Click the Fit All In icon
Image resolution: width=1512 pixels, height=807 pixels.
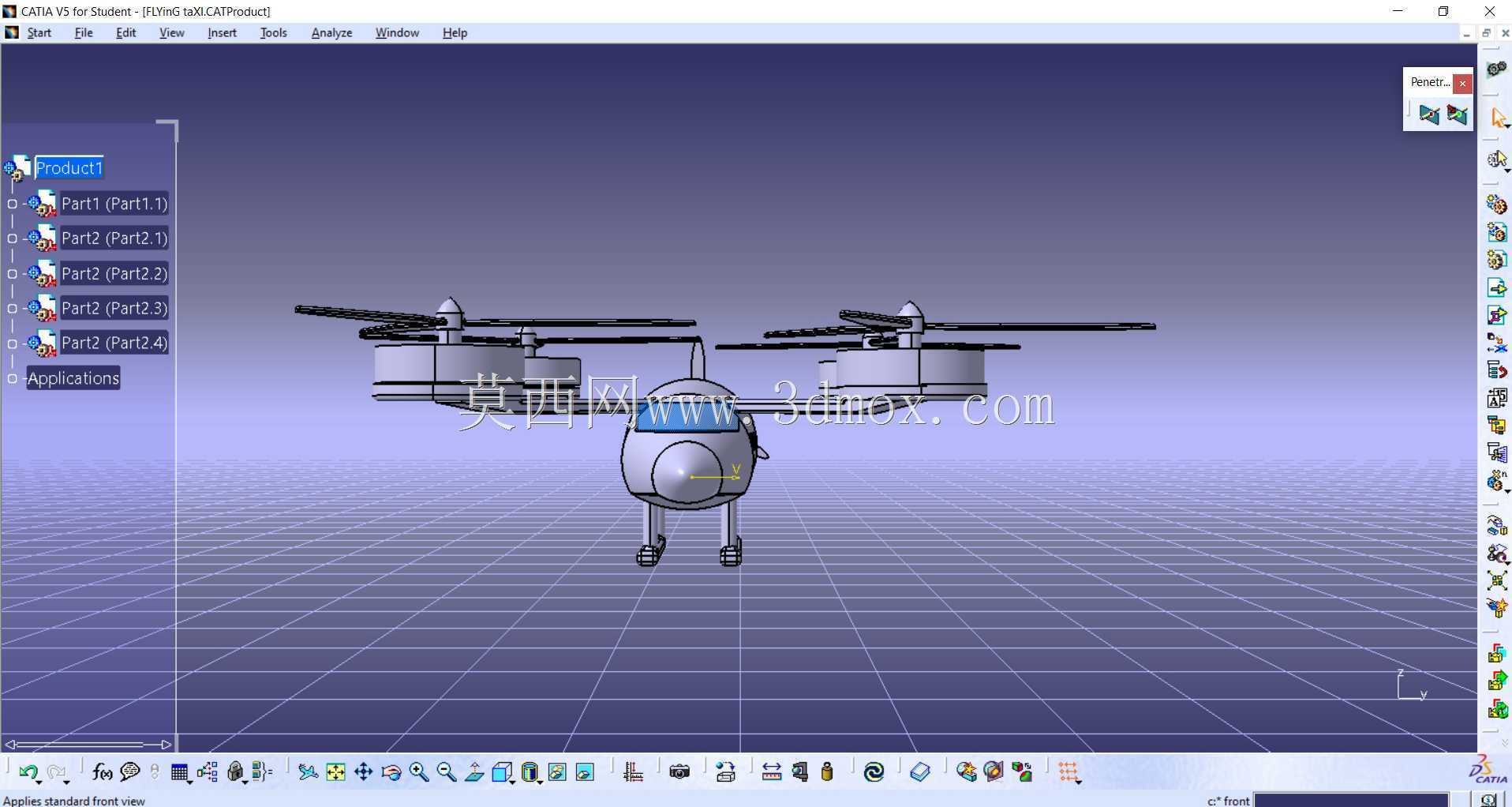point(335,772)
